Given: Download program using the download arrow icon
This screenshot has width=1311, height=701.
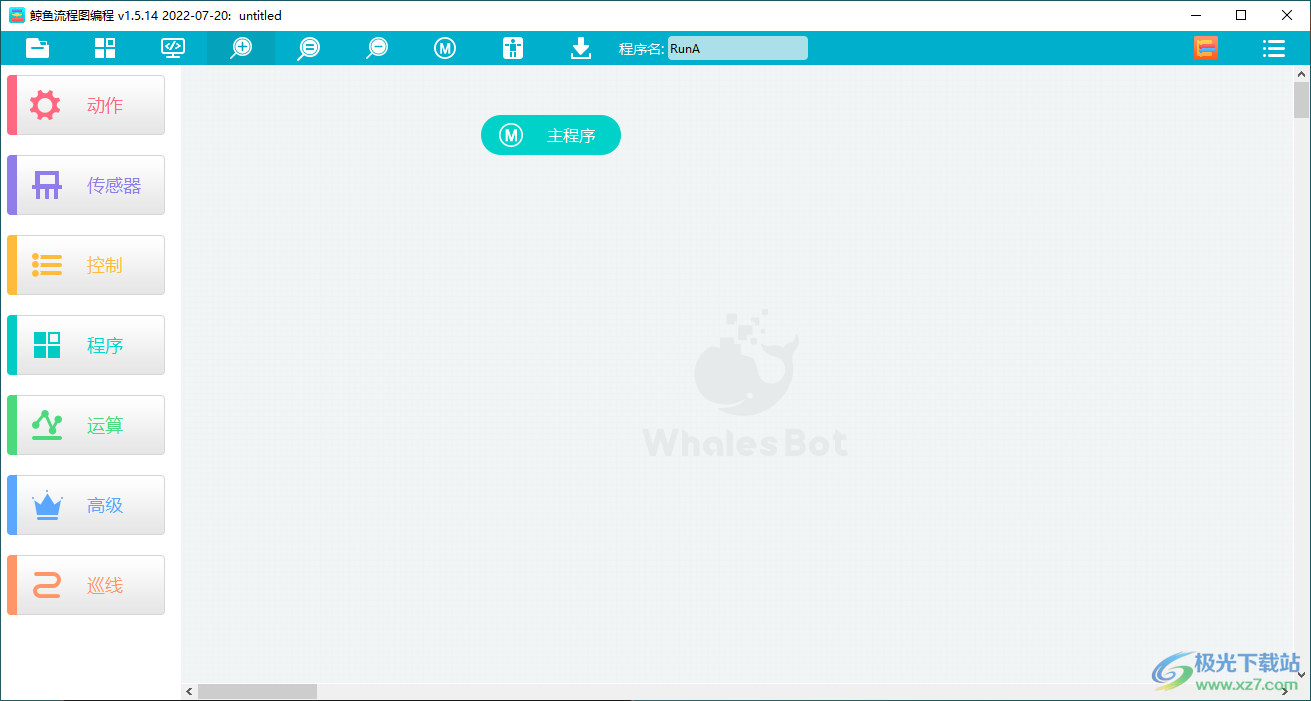Looking at the screenshot, I should 581,48.
